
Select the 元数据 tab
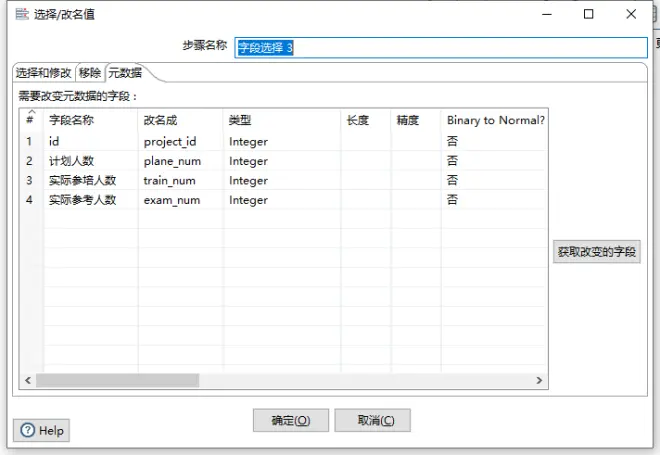[125, 73]
